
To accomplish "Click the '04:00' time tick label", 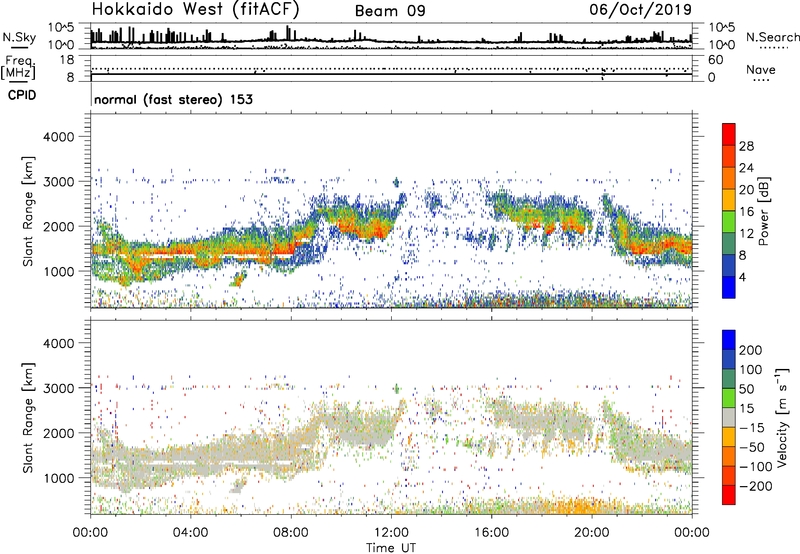I will click(x=190, y=533).
